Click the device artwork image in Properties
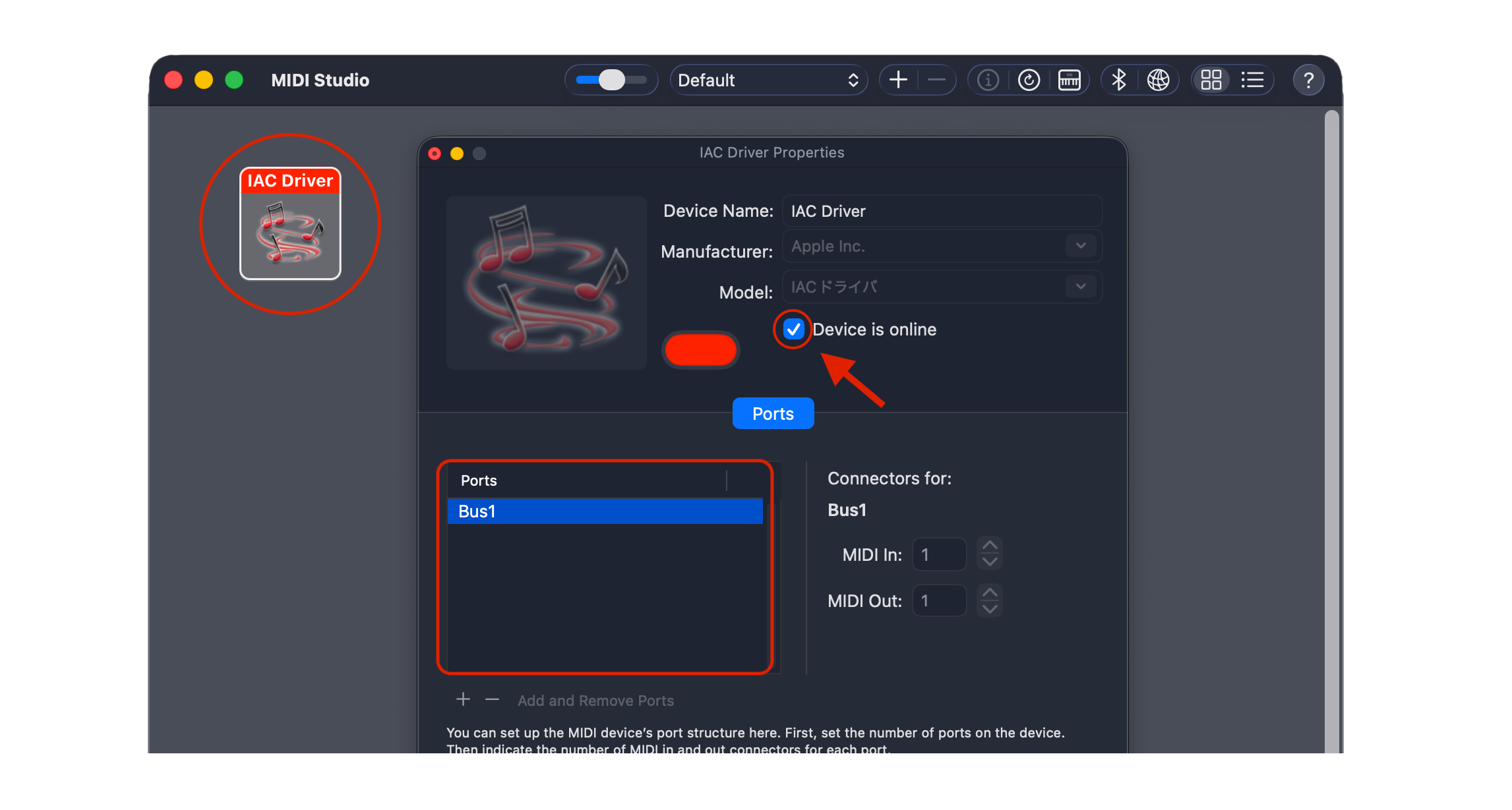 (x=547, y=282)
